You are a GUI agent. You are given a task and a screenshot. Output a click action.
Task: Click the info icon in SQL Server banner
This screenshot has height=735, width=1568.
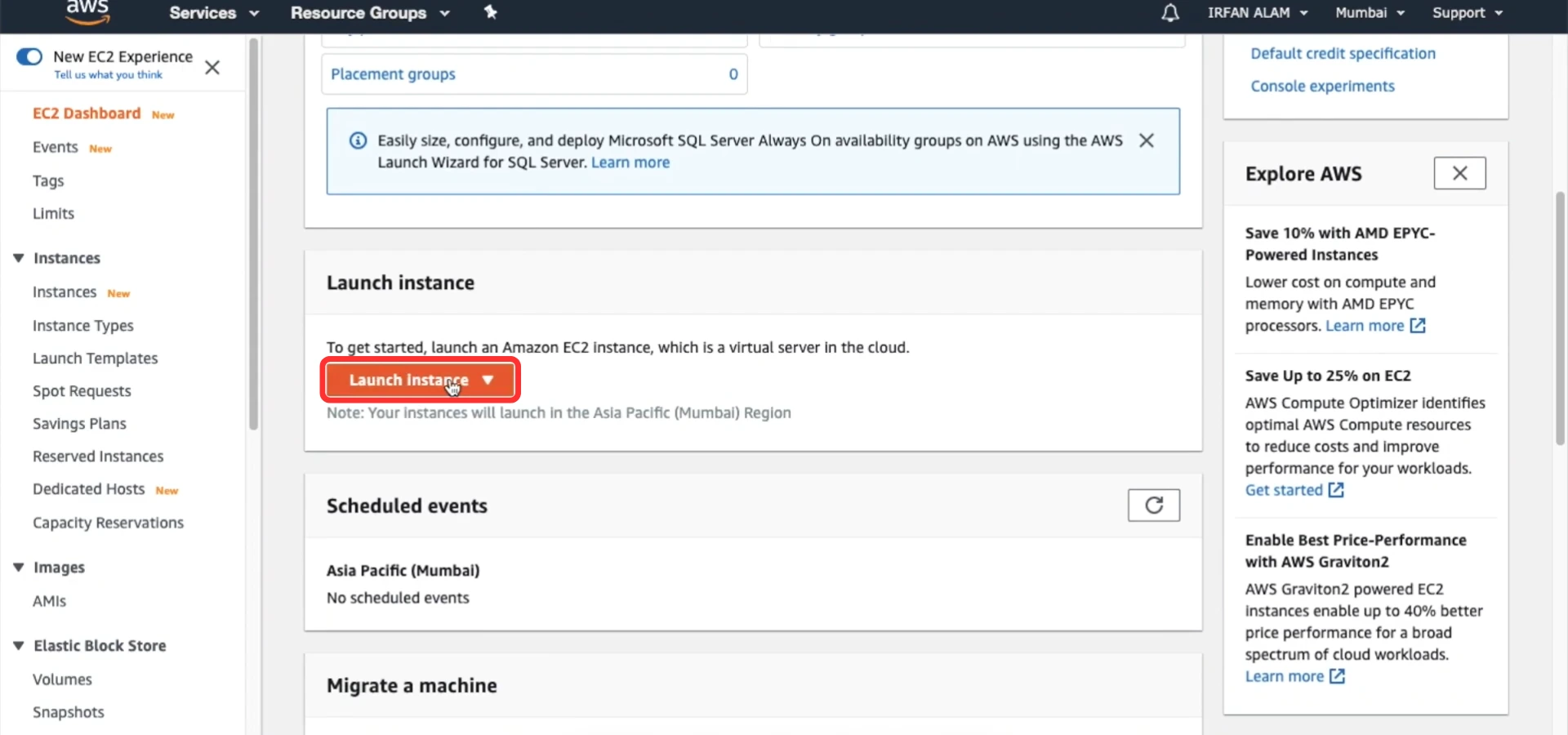pyautogui.click(x=358, y=140)
